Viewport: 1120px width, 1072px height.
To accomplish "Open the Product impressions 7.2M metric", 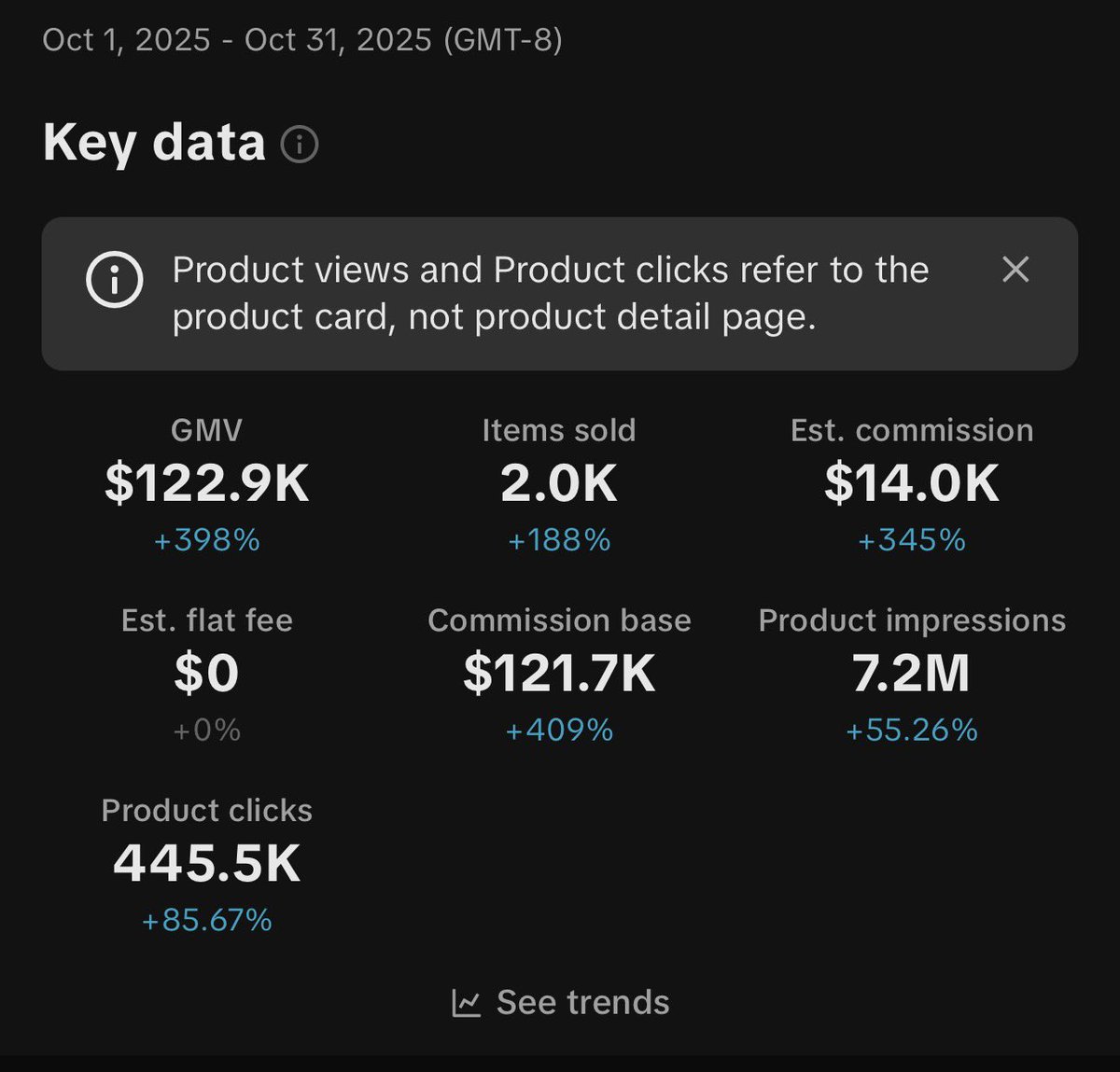I will (911, 673).
